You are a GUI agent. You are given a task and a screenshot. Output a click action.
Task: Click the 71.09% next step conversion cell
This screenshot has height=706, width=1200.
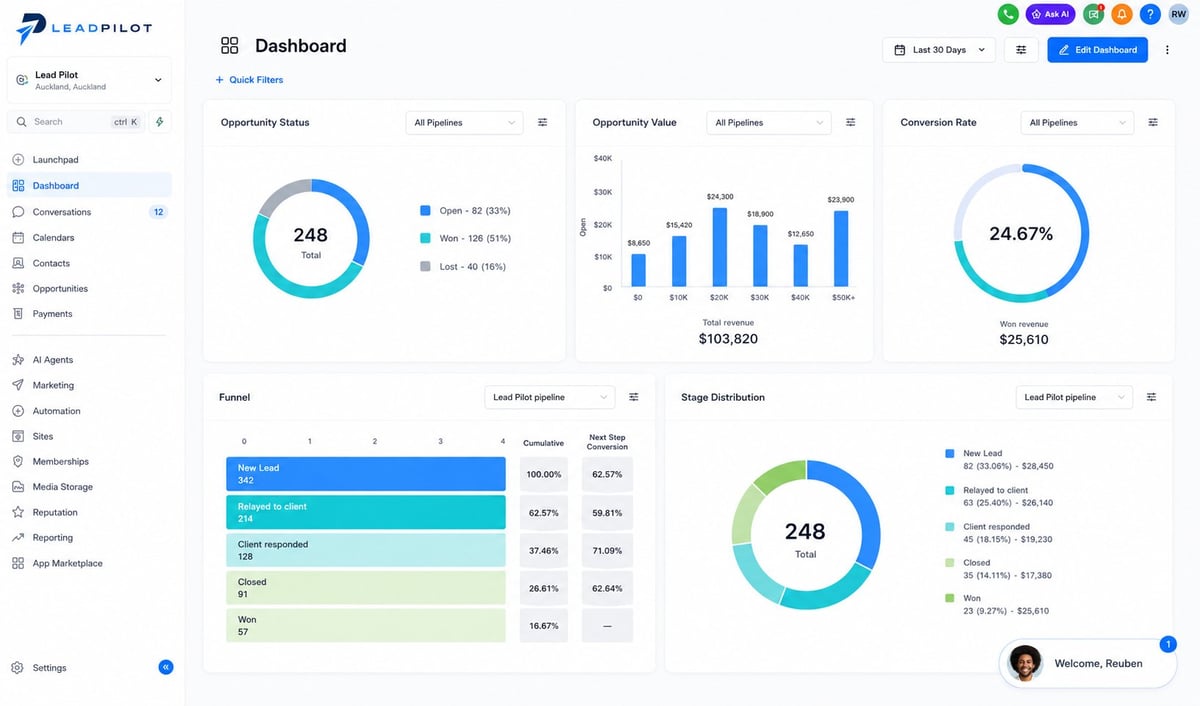tap(607, 550)
